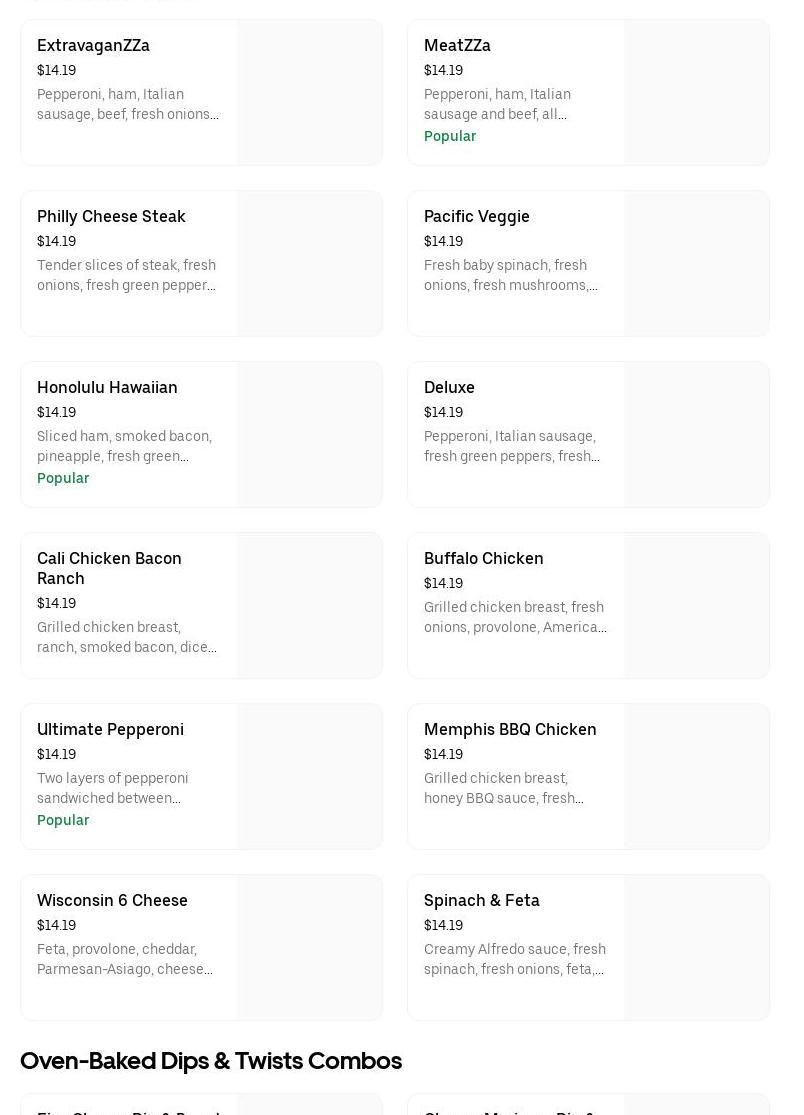Select the Wisconsin 6 Cheese title
The image size is (804, 1115).
112,900
